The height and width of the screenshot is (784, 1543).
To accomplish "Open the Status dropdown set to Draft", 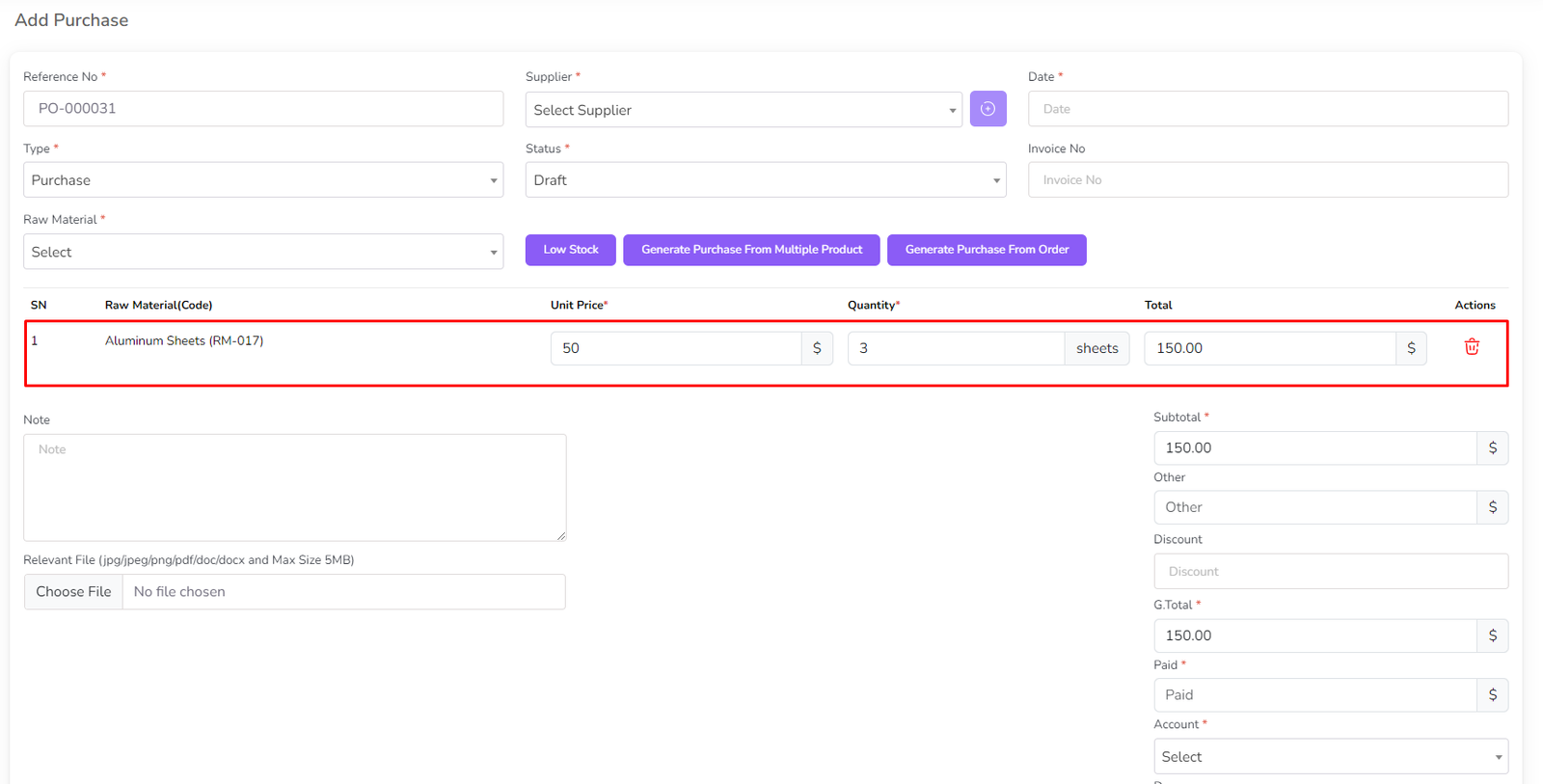I will point(765,180).
